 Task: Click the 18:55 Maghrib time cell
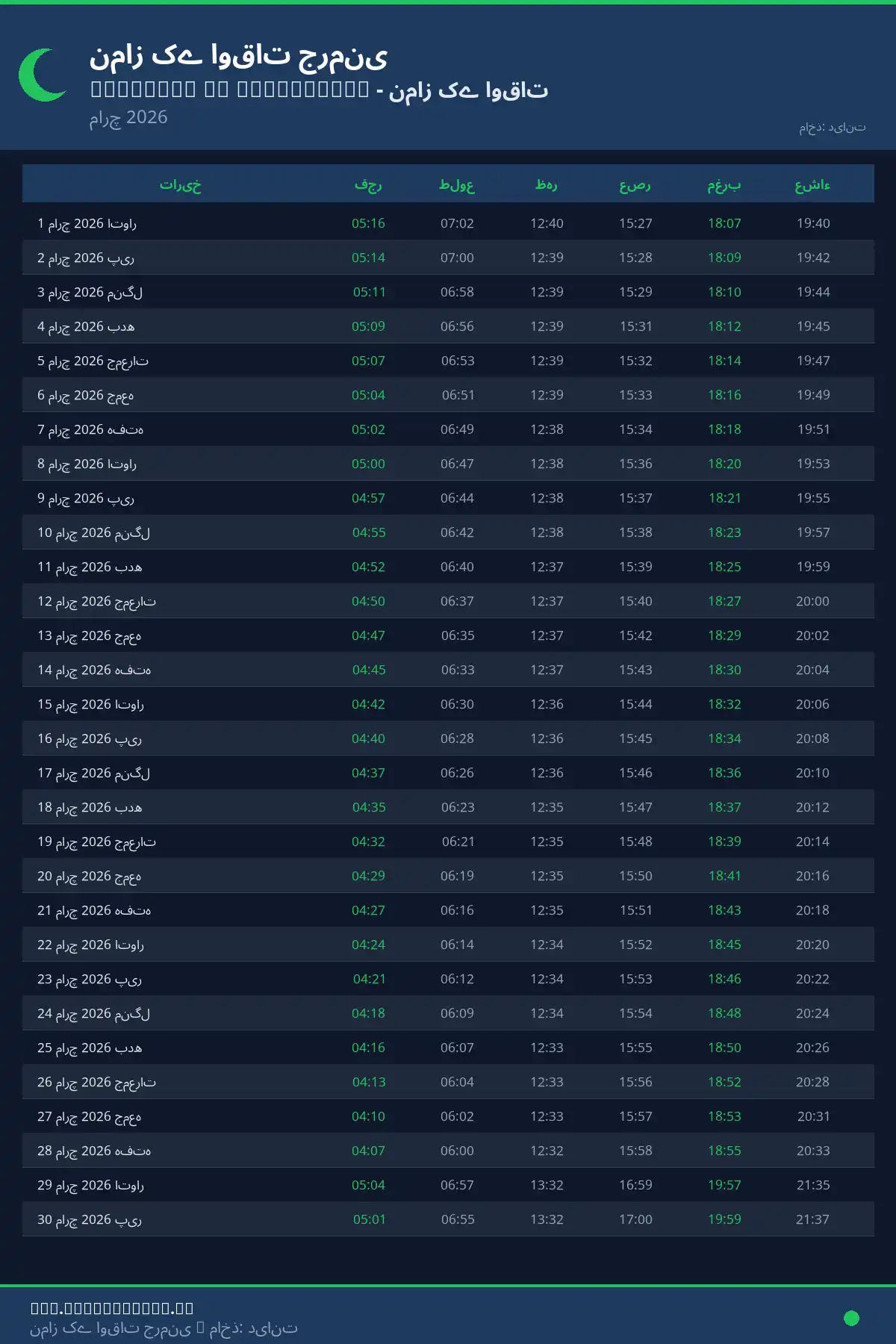pyautogui.click(x=724, y=1151)
